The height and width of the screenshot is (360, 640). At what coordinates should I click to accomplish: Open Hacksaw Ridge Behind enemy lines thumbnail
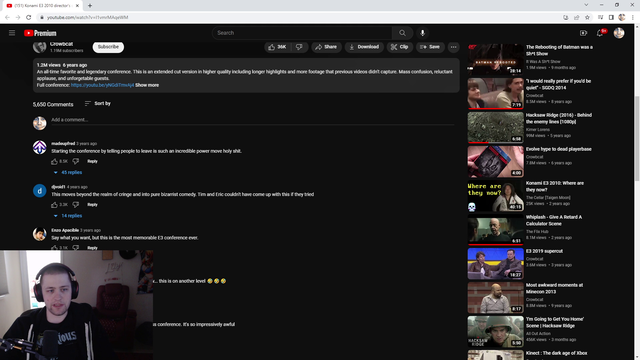(x=496, y=127)
